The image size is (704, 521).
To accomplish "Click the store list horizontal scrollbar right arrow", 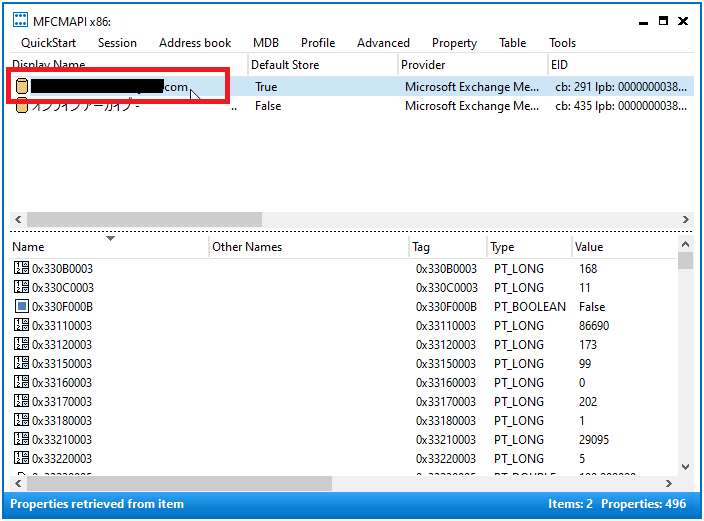I will [x=686, y=219].
